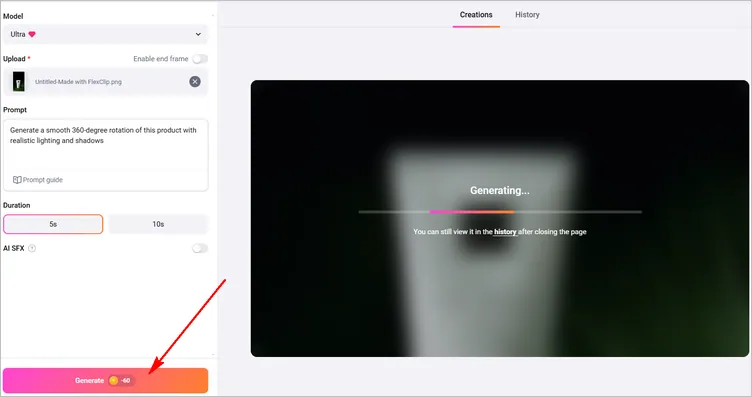The image size is (752, 397).
Task: Click the generating progress bar
Action: click(500, 211)
